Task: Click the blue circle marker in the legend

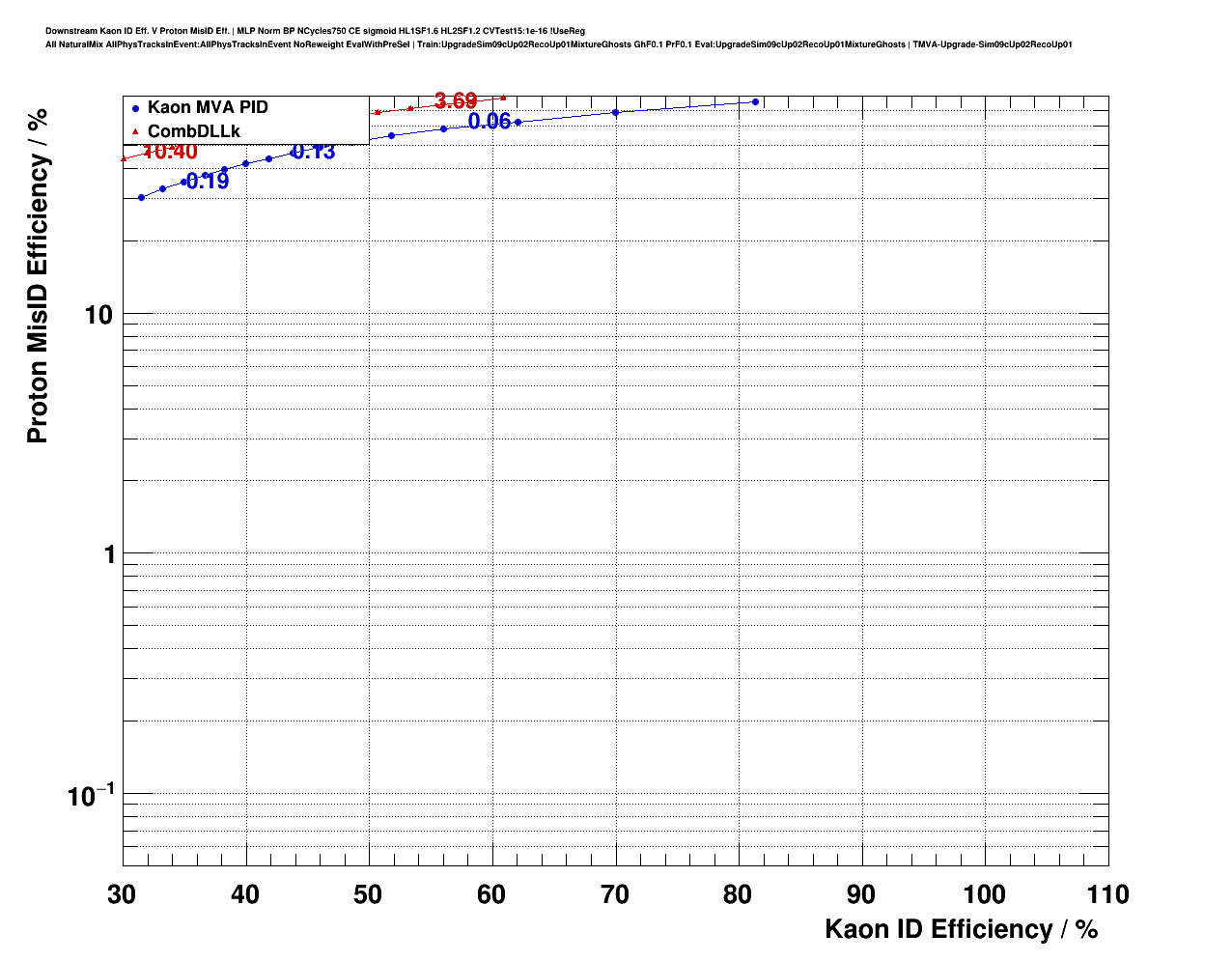Action: pos(136,108)
